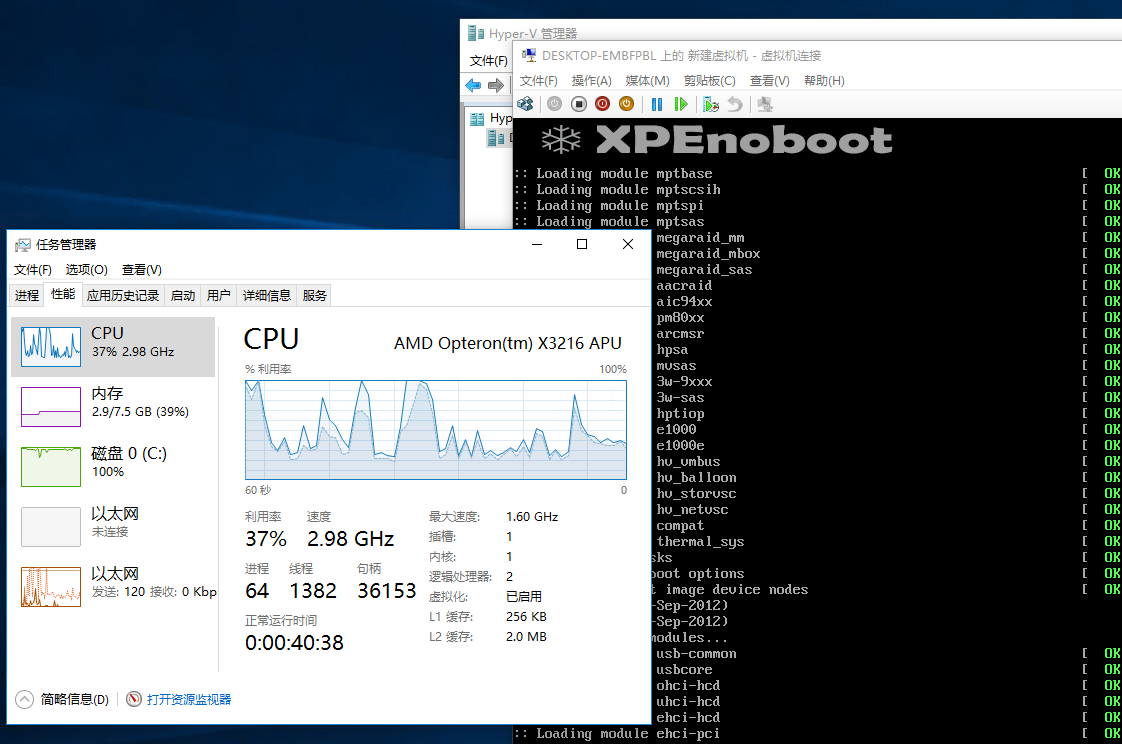Switch to the 启动 tab

[183, 295]
